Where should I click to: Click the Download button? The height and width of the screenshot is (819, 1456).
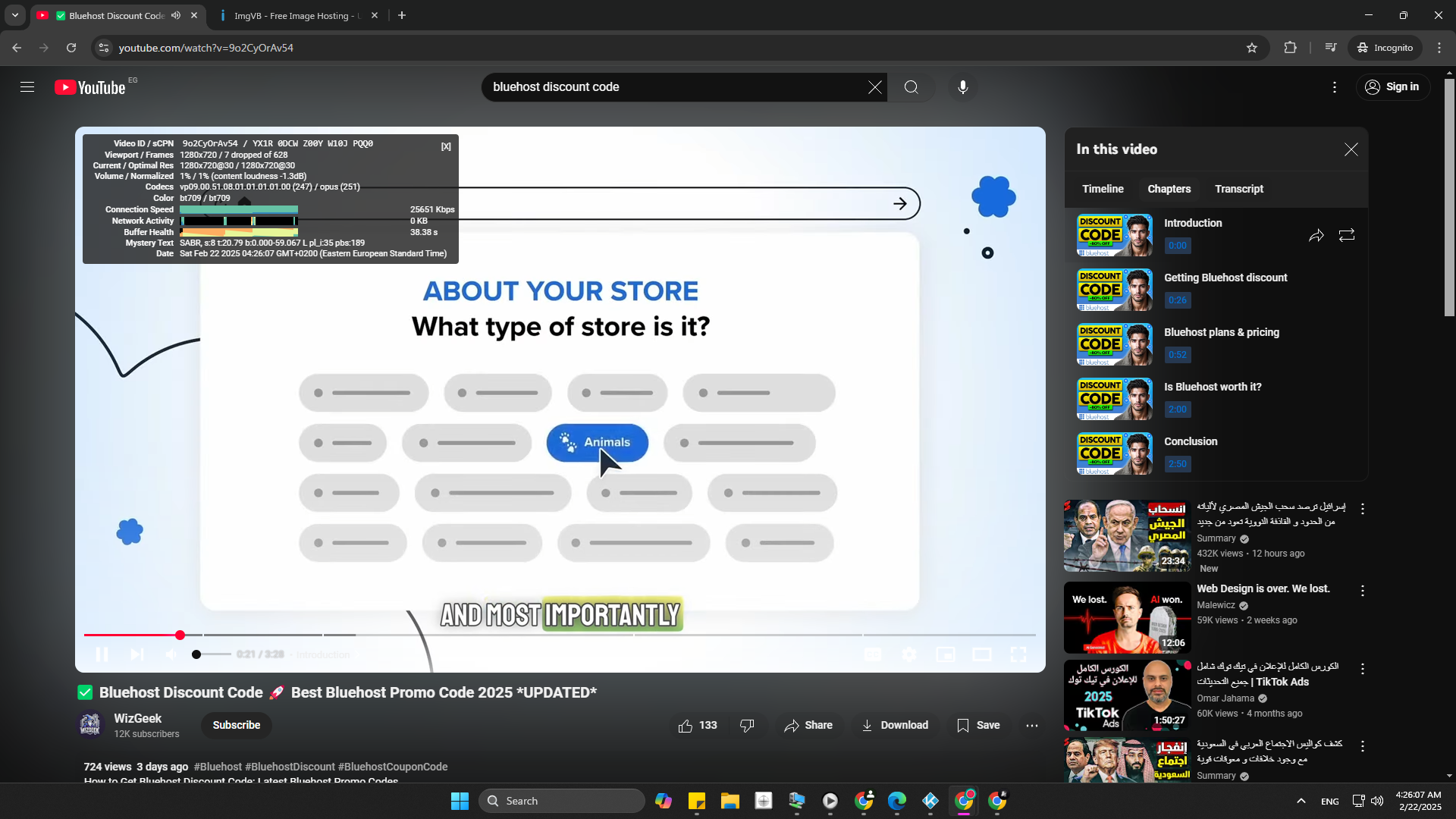(895, 726)
